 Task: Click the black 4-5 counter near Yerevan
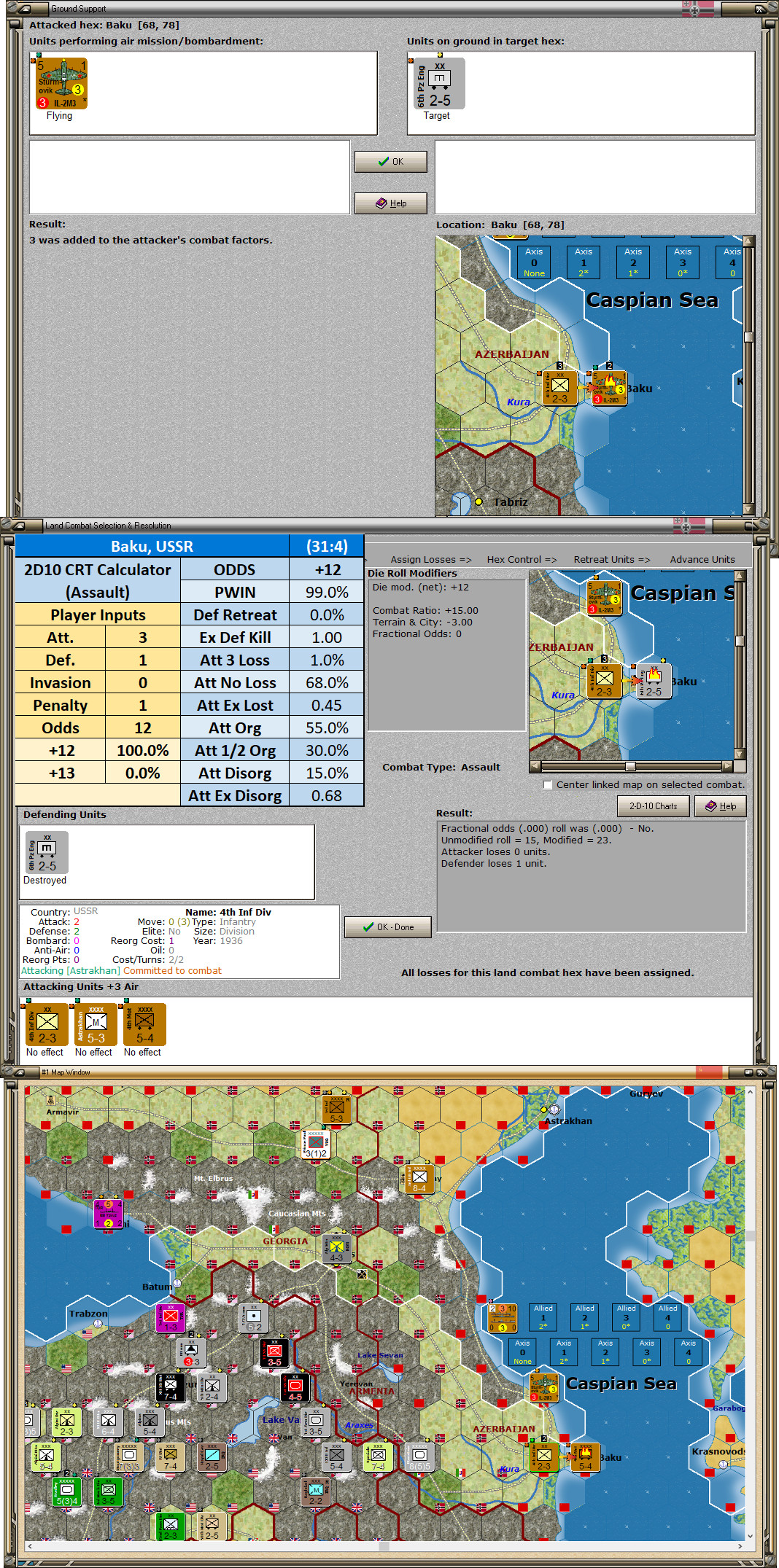coord(295,1387)
